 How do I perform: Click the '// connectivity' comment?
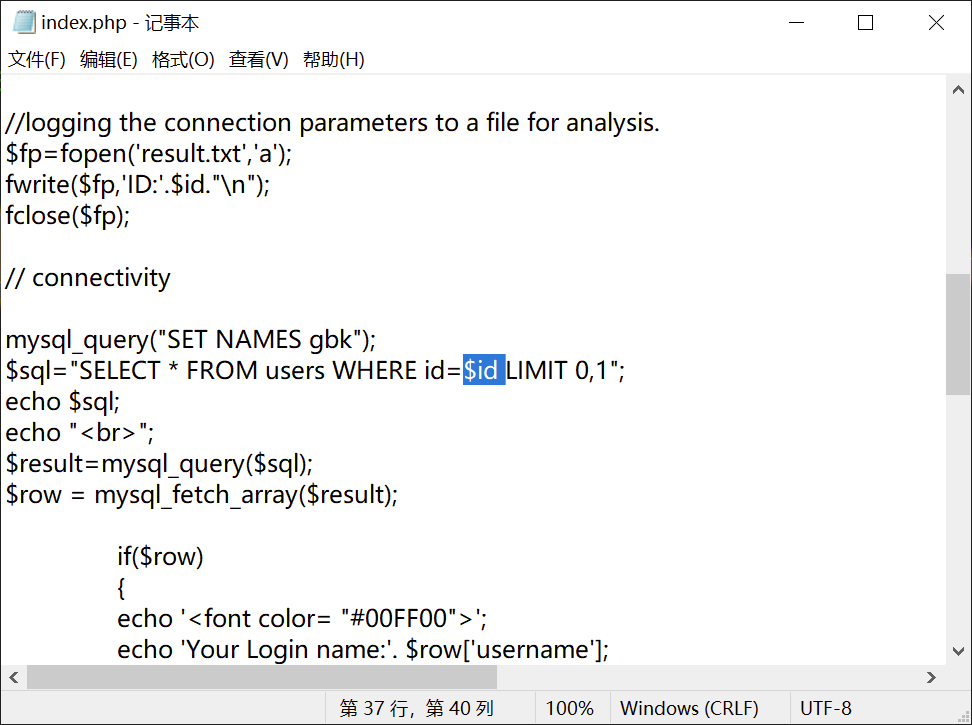[x=87, y=278]
